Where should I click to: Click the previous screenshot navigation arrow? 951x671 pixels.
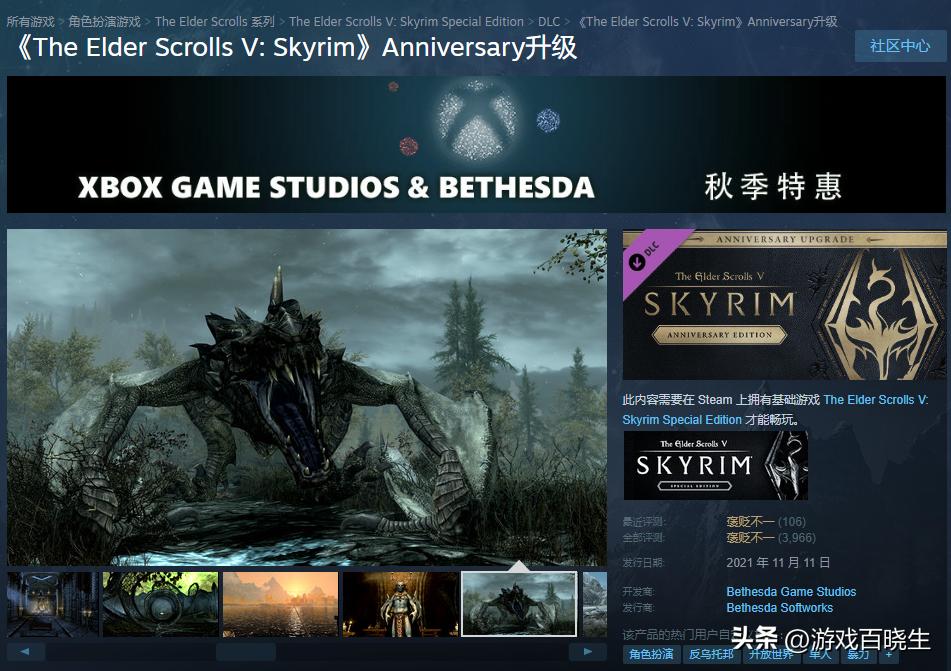(26, 651)
